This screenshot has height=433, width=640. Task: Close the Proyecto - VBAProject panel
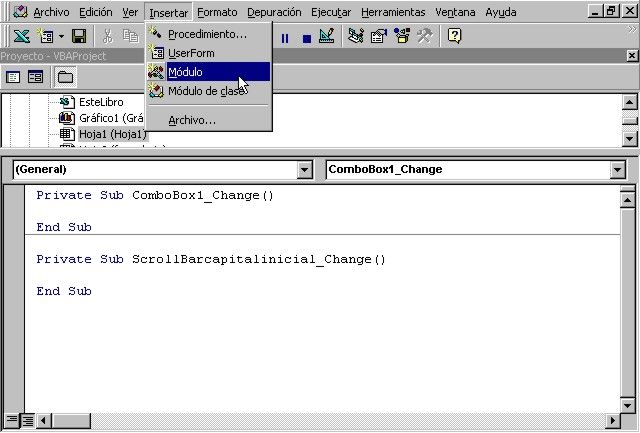[x=632, y=56]
